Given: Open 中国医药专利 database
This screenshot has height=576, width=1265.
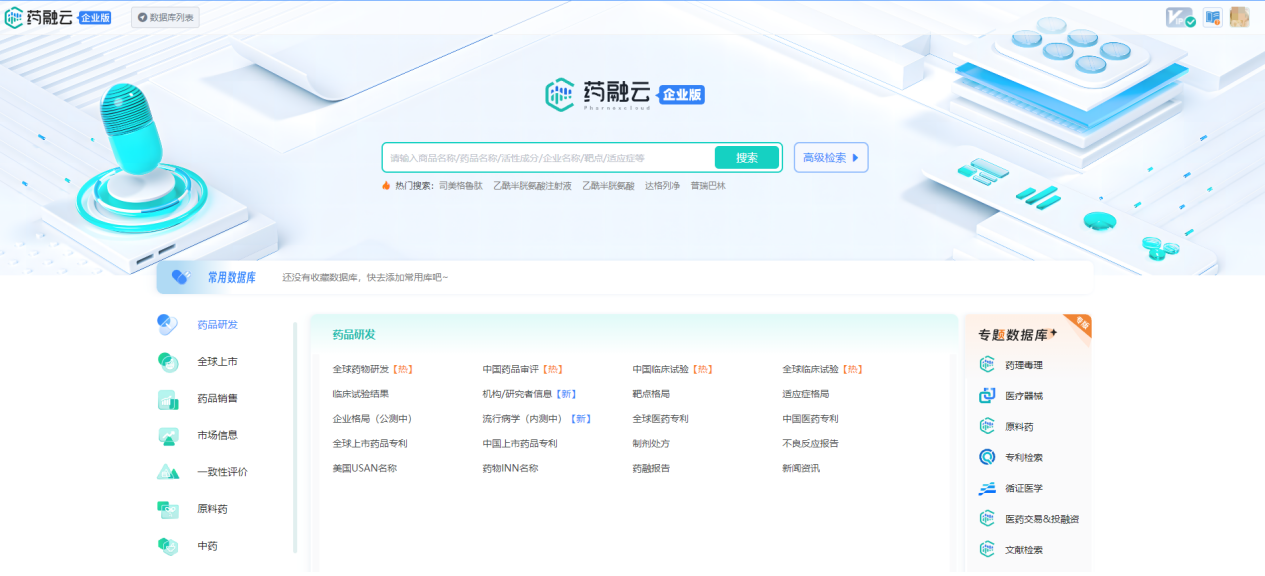Looking at the screenshot, I should coord(810,419).
